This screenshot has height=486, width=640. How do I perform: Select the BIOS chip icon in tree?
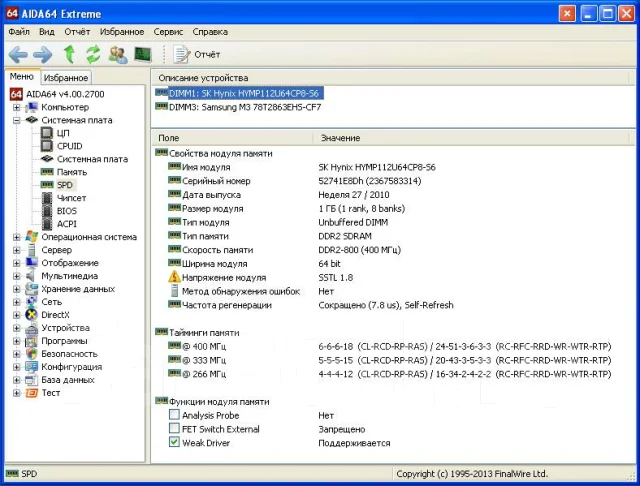[47, 211]
